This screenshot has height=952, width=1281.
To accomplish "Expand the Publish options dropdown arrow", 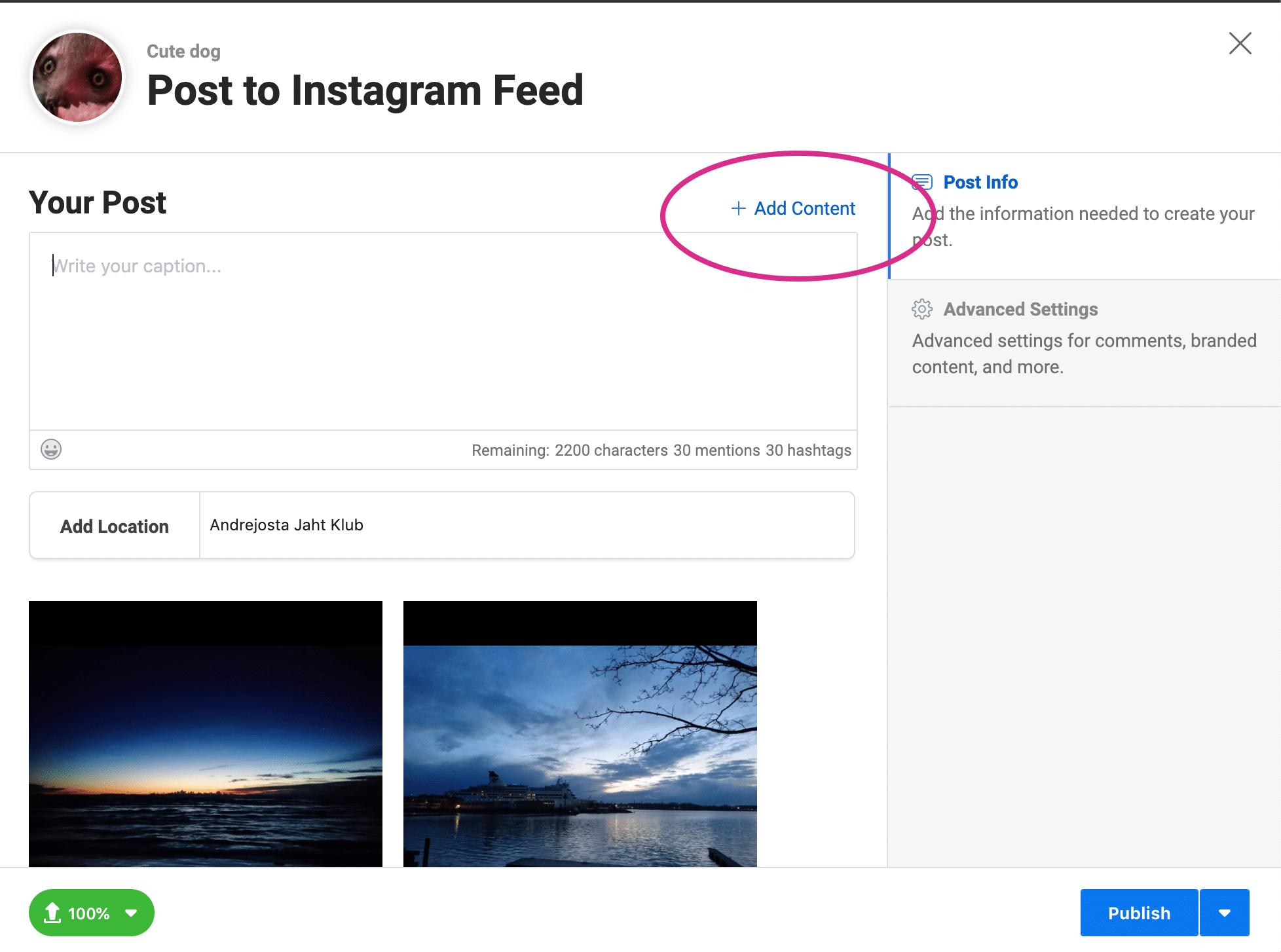I will pos(1224,913).
